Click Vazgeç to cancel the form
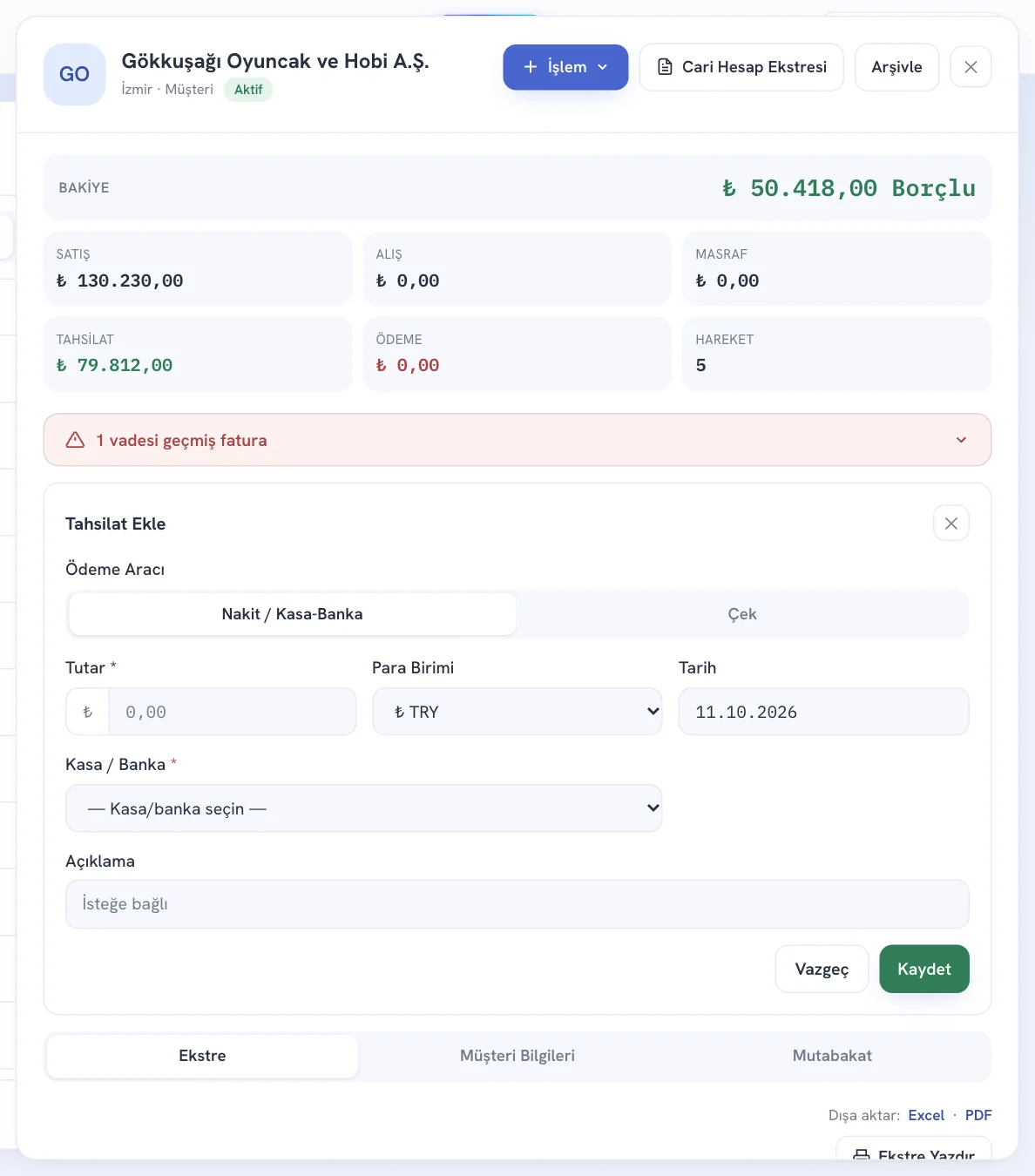Viewport: 1035px width, 1176px height. pyautogui.click(x=822, y=969)
